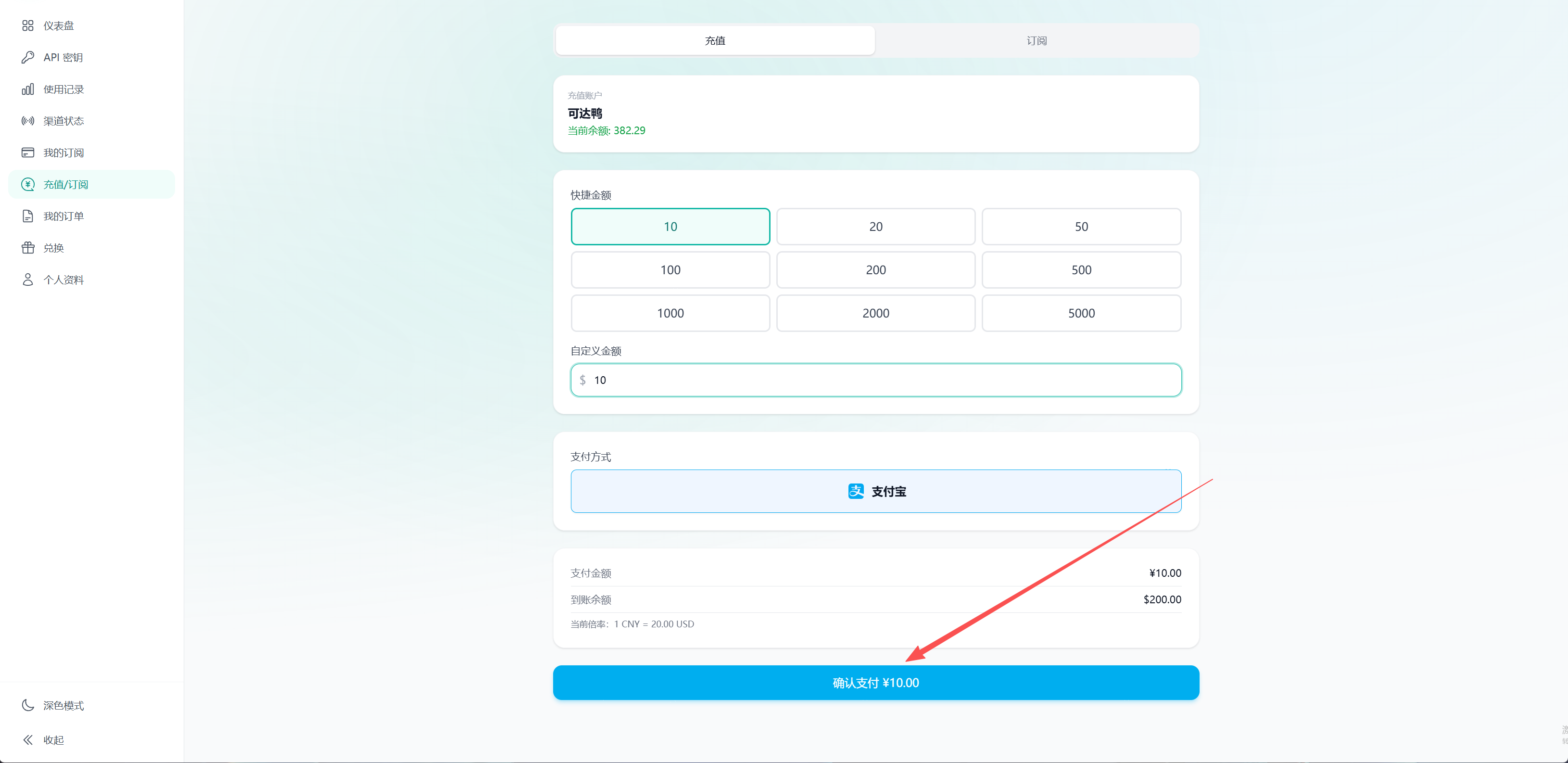Click the 自定义金额 input field
The height and width of the screenshot is (763, 1568).
(875, 380)
